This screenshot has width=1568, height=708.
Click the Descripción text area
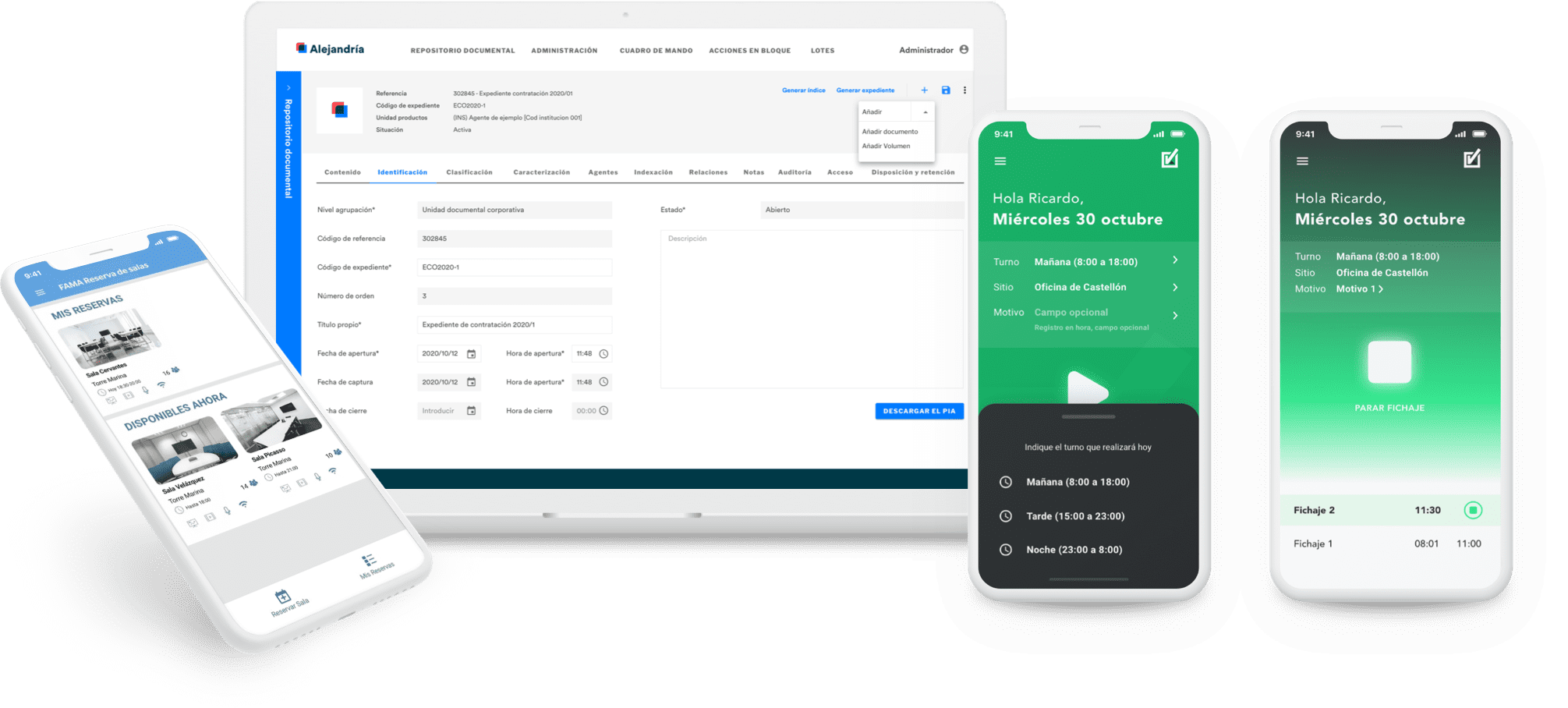click(812, 309)
